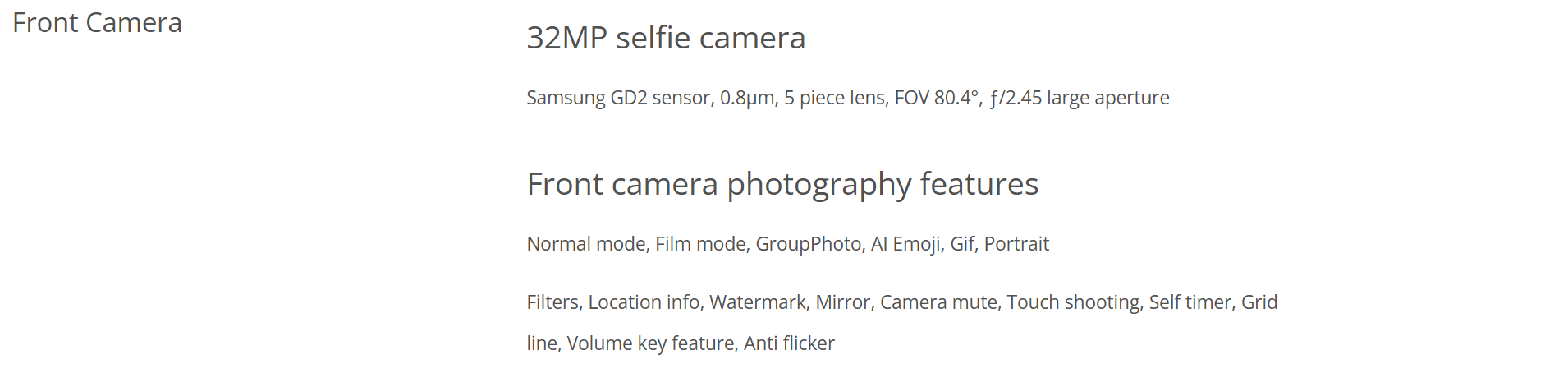The height and width of the screenshot is (373, 1568).
Task: Click the Filters feature text
Action: pos(553,302)
